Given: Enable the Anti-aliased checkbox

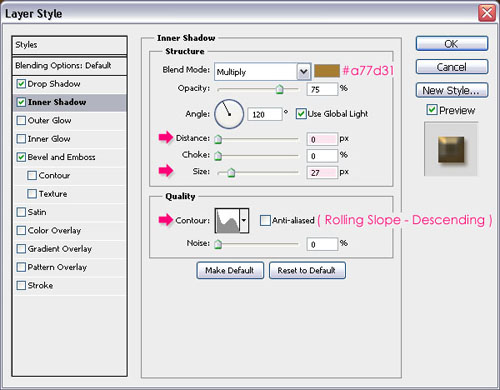Looking at the screenshot, I should (x=265, y=220).
